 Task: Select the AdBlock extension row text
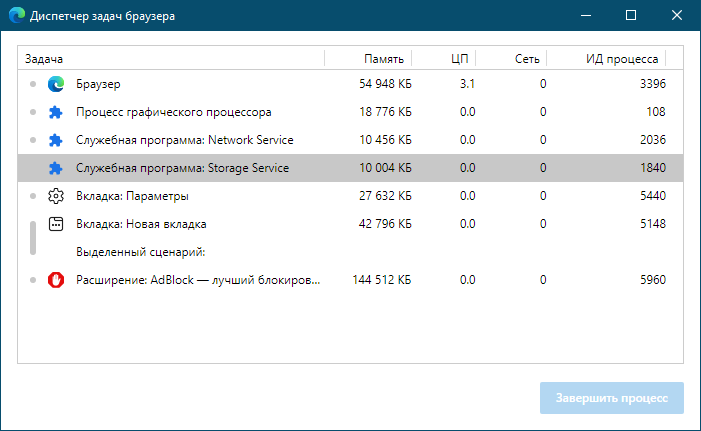tap(198, 280)
